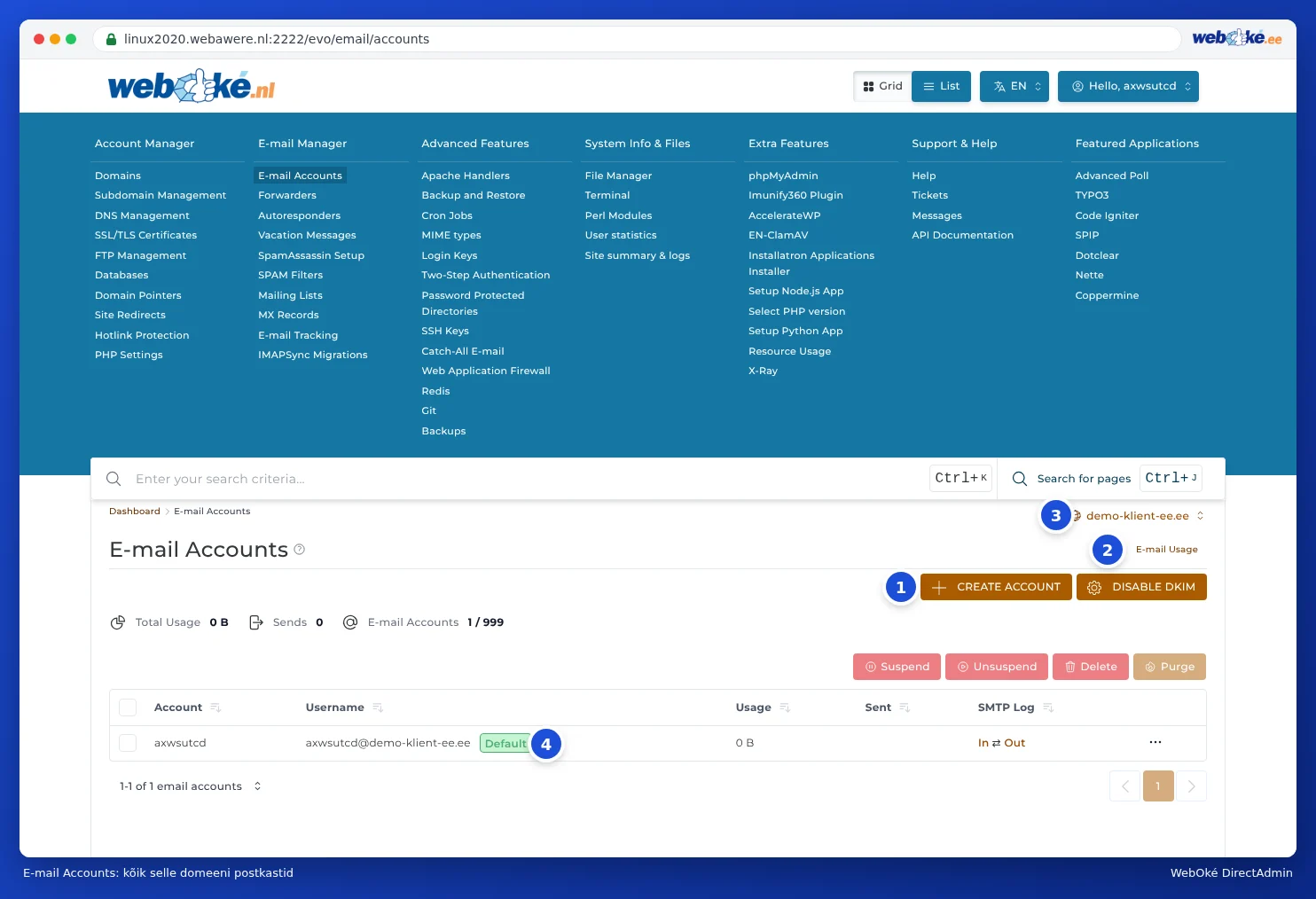Screen dimensions: 1316x899
Task: Open the EN language dropdown
Action: (1014, 86)
